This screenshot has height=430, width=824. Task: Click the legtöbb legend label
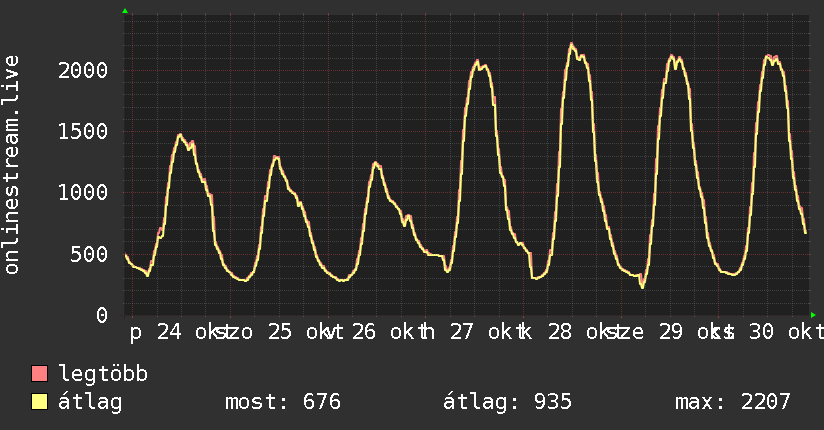(103, 373)
